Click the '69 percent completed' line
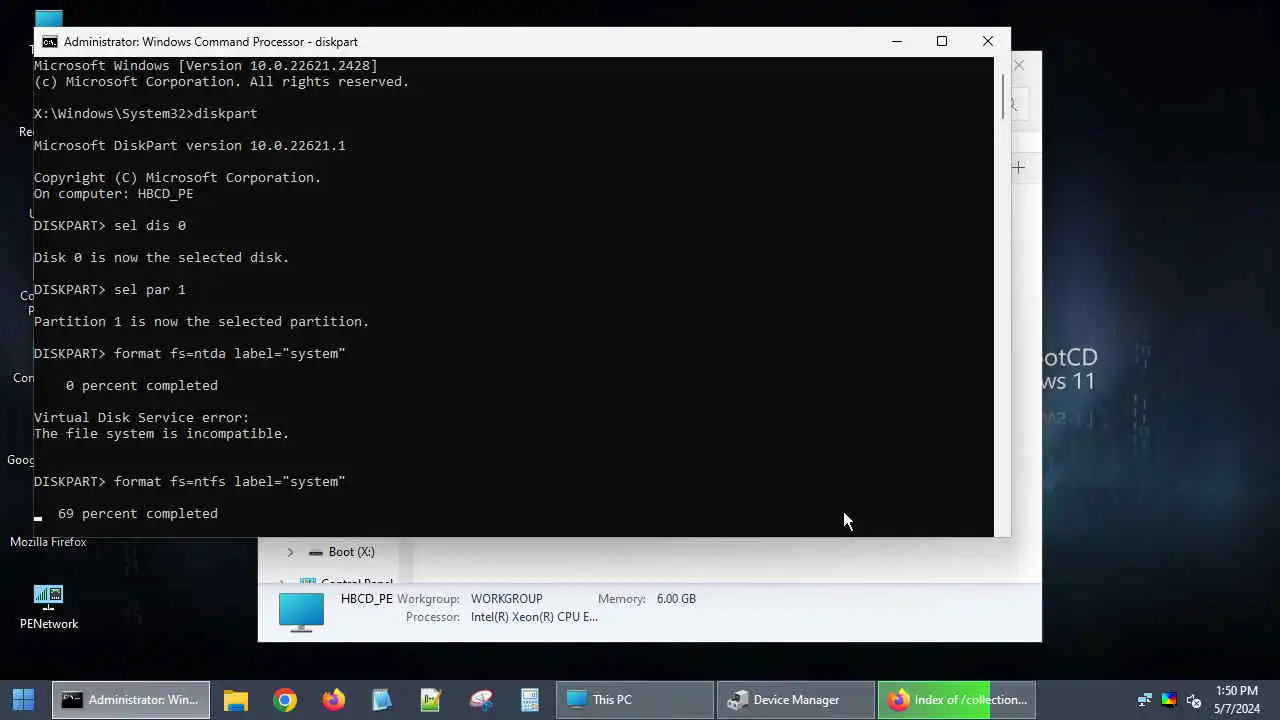The image size is (1280, 720). 138,513
